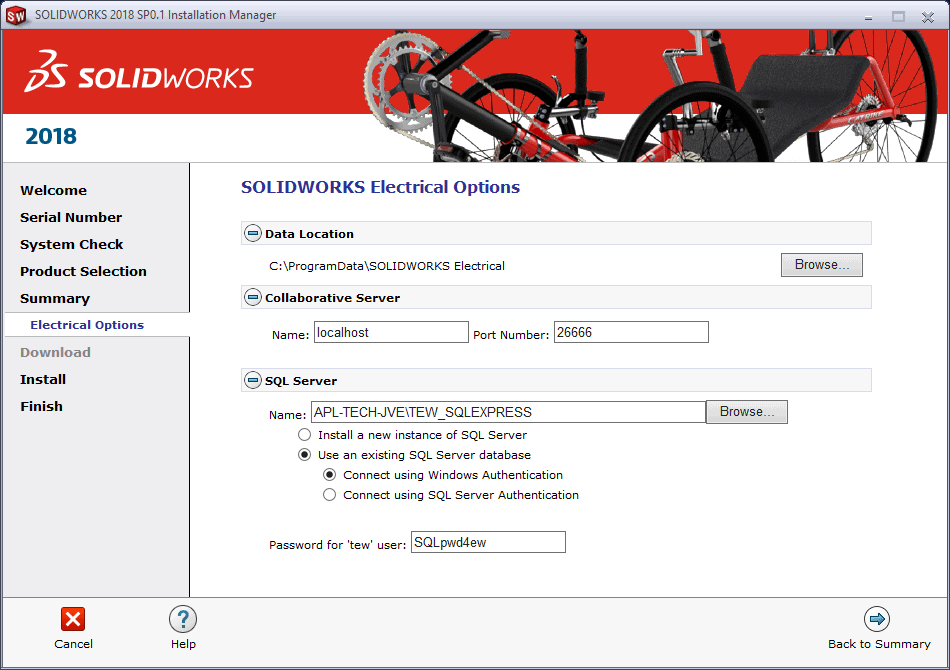This screenshot has height=670, width=950.
Task: Open the Product Selection step
Action: tap(83, 271)
